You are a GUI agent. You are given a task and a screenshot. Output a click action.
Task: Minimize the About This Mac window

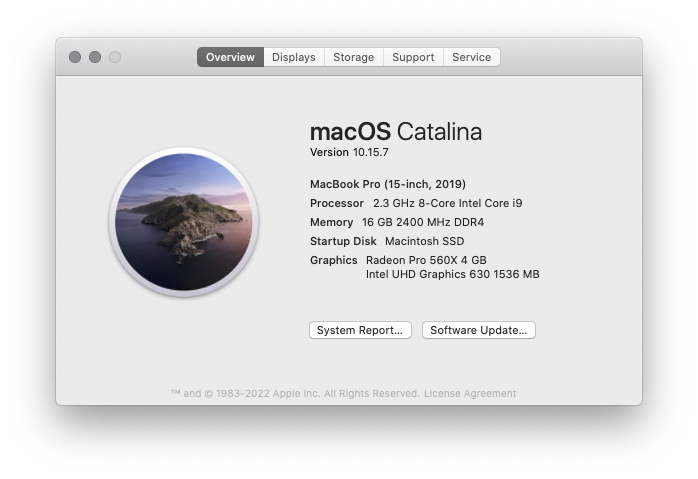[95, 57]
